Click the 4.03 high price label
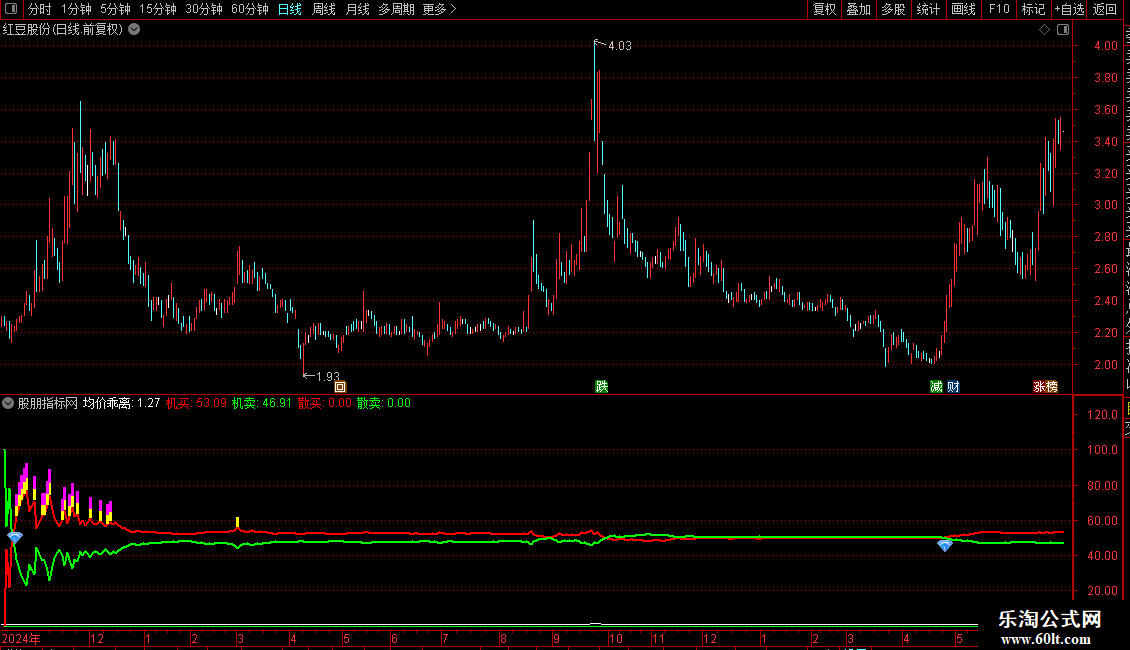Viewport: 1130px width, 650px height. 619,46
